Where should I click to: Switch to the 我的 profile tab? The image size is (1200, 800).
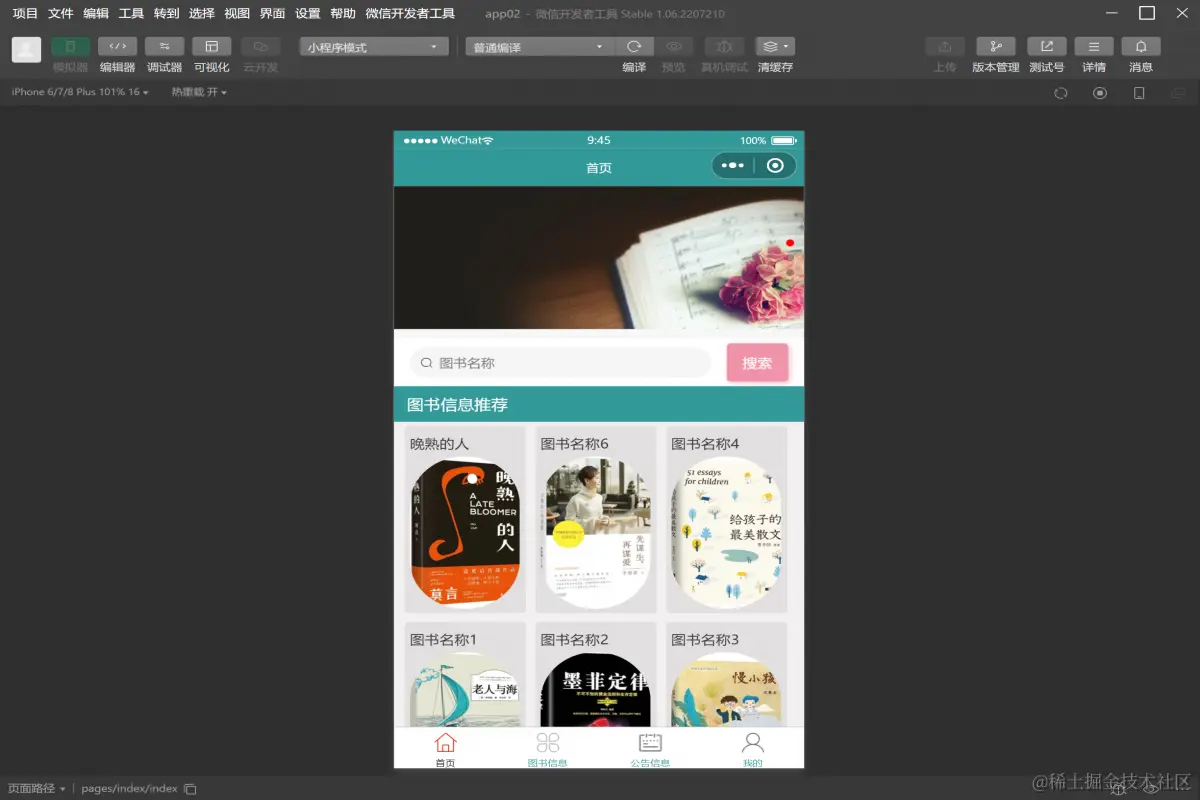pos(753,749)
